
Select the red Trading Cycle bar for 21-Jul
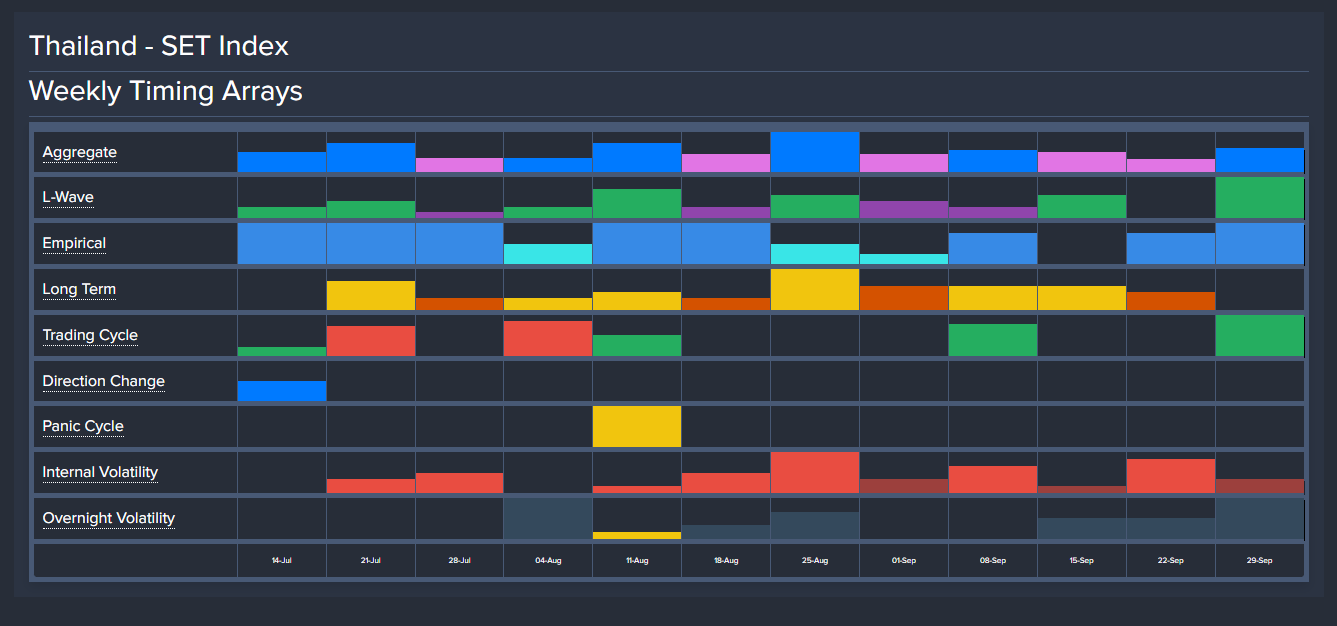371,341
